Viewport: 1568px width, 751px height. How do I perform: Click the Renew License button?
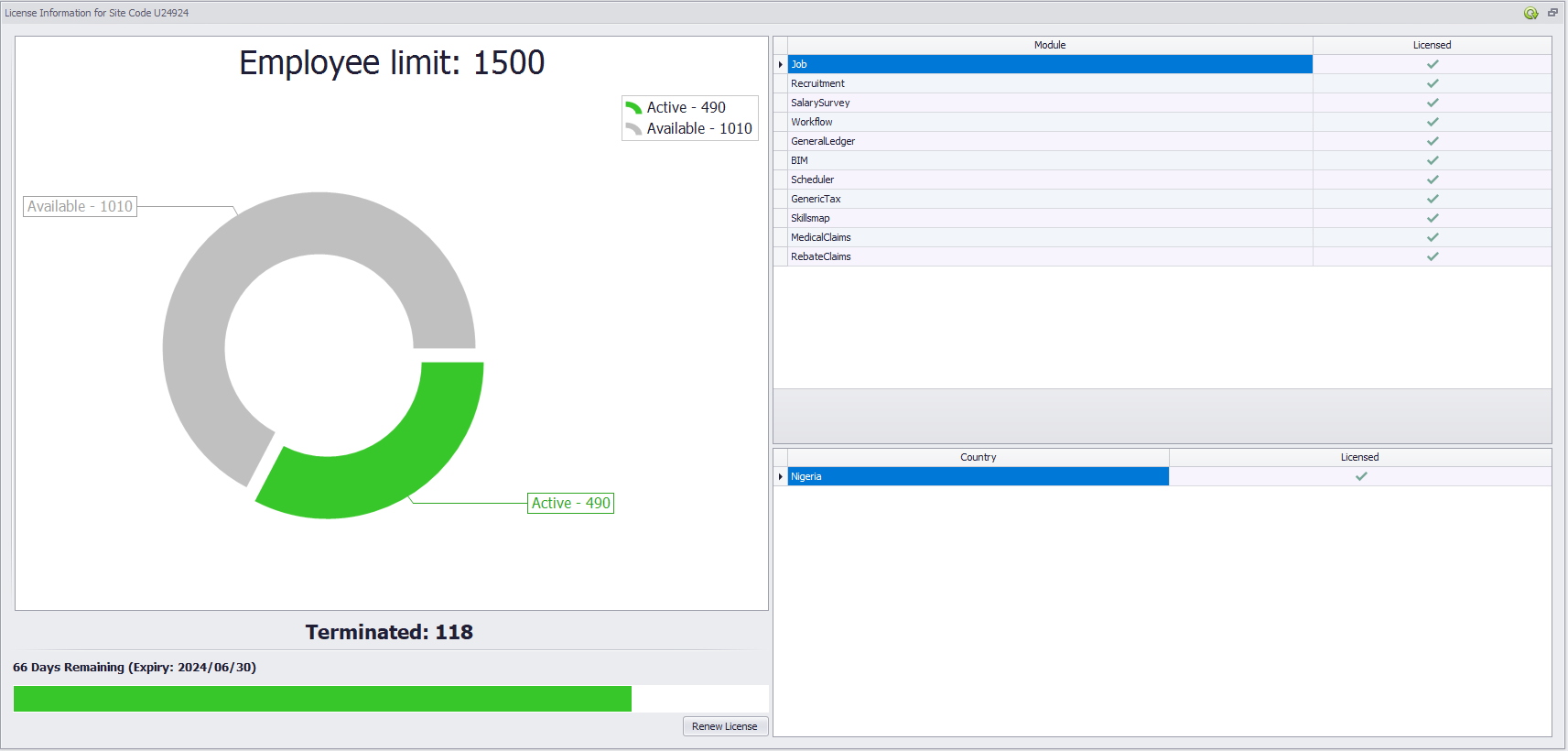(x=725, y=726)
